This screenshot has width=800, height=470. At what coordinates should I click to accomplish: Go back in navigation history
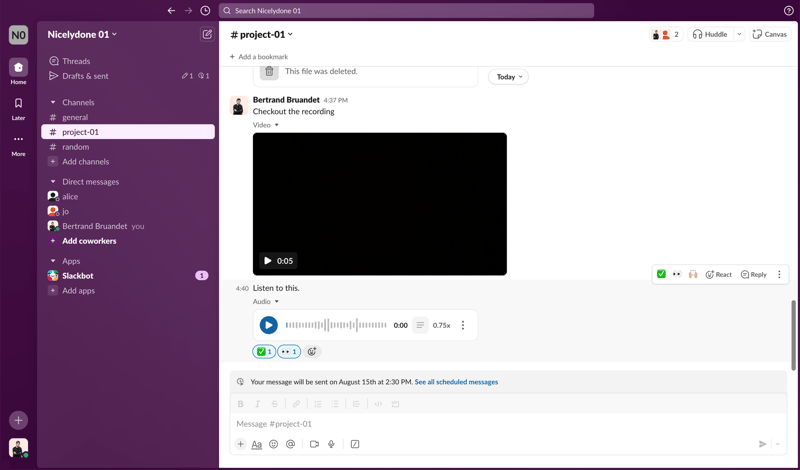tap(171, 11)
